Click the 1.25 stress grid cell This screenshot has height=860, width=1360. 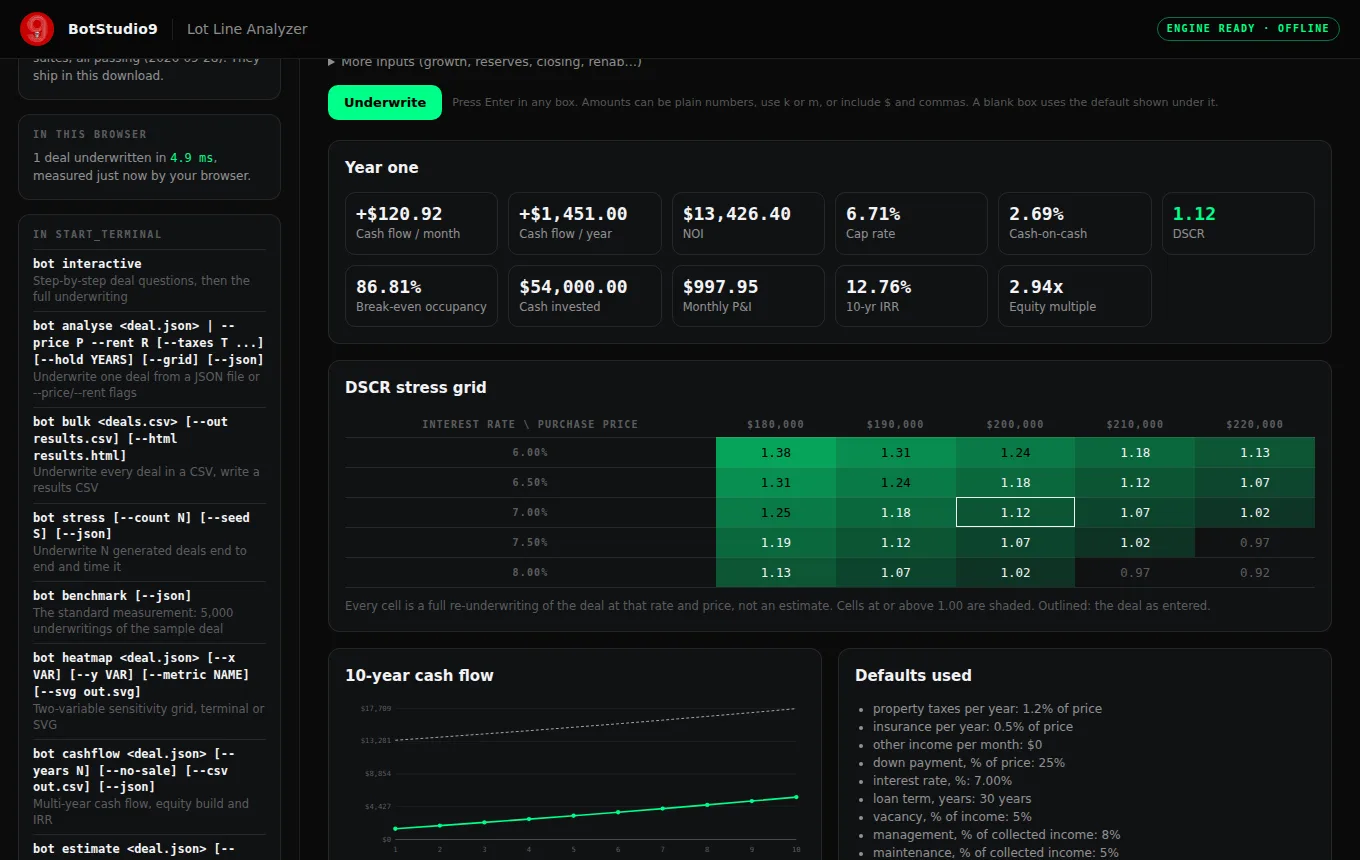pos(776,513)
